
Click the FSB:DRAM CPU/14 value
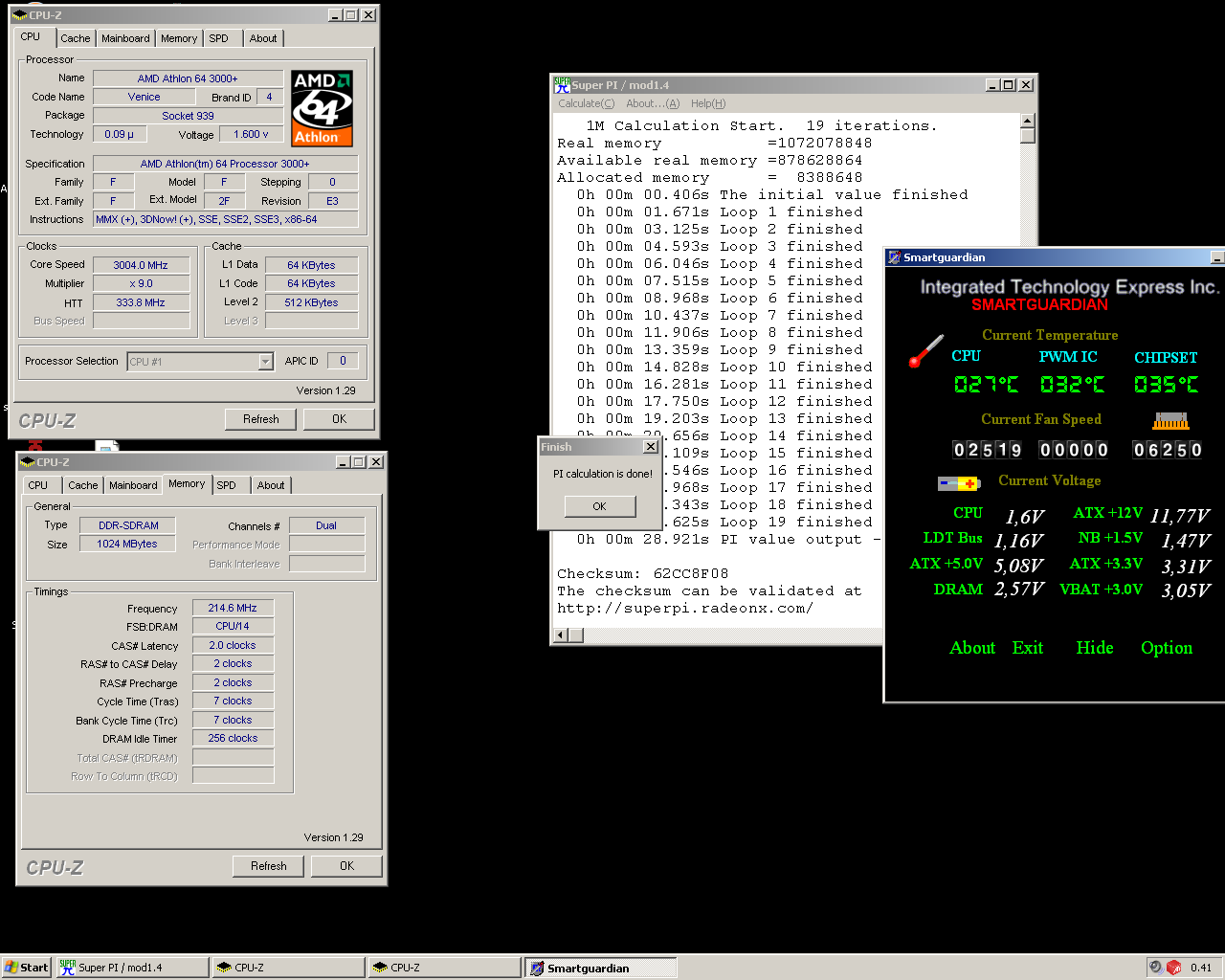click(x=234, y=626)
